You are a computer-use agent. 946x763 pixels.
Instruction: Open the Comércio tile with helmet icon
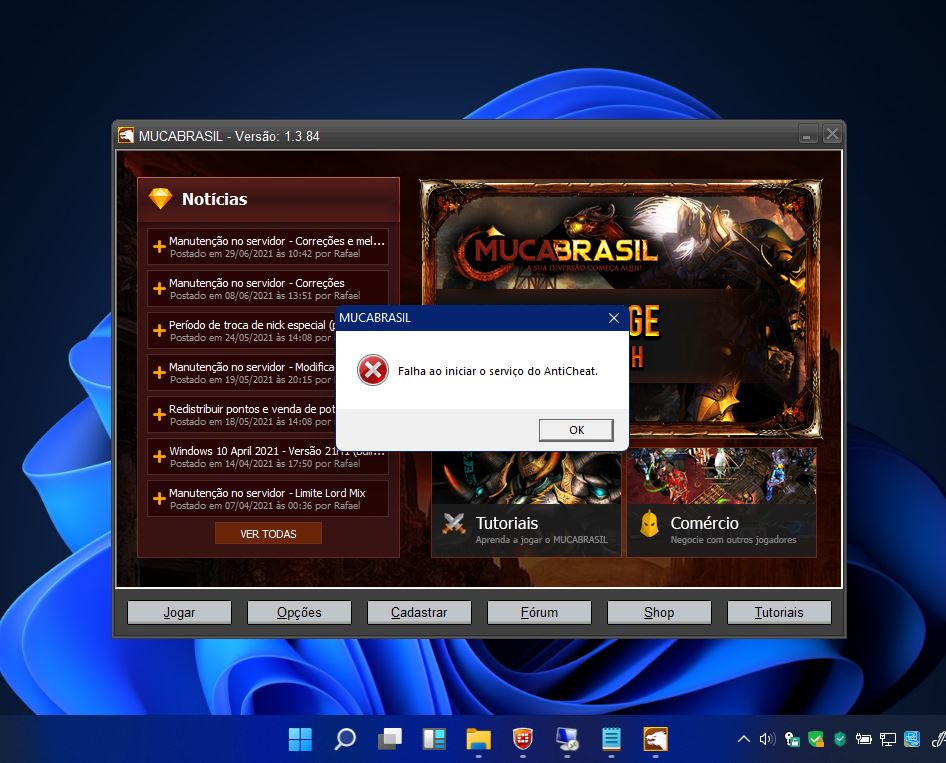click(721, 502)
